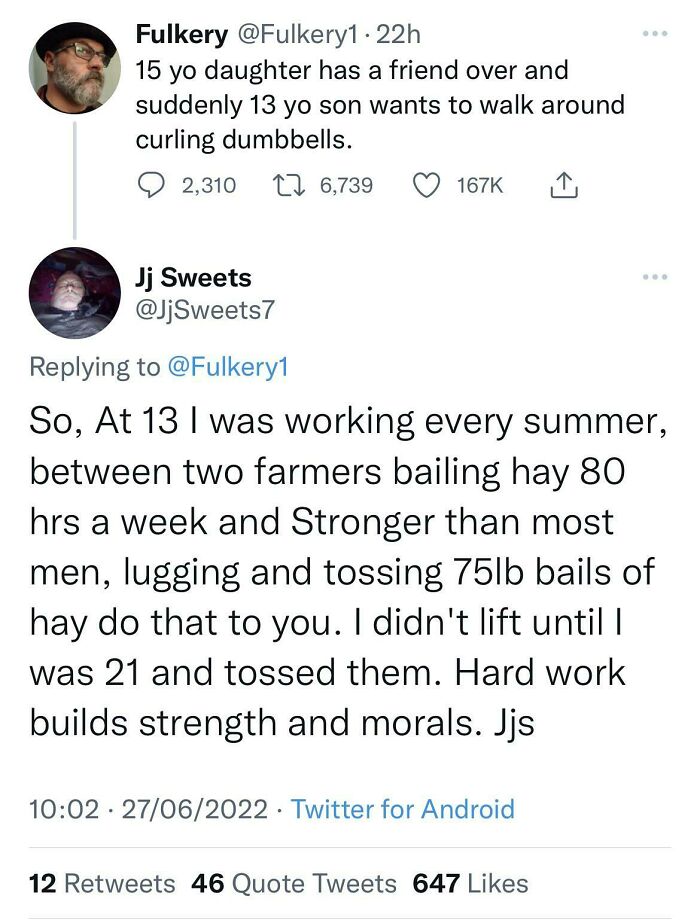Open the three-dot menu on Jj Sweets' reply
This screenshot has width=700, height=920.
point(655,276)
